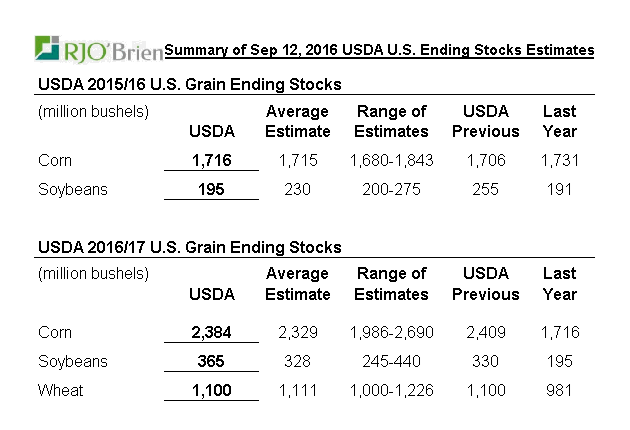630x430 pixels.
Task: Select the Wheat USDA value 1,100 in bold
Action: 211,390
